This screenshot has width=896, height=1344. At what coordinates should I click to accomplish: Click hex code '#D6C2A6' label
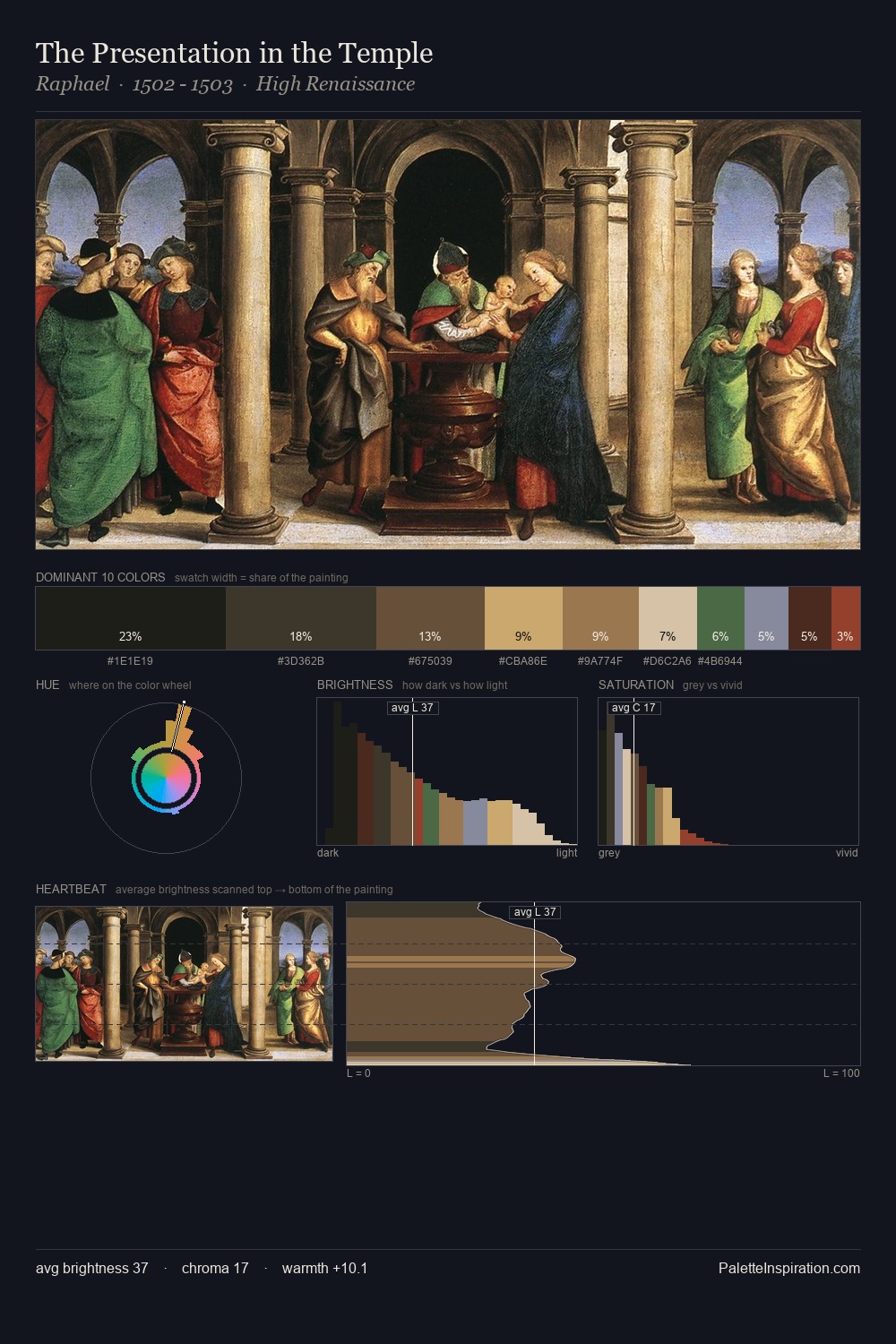[668, 661]
